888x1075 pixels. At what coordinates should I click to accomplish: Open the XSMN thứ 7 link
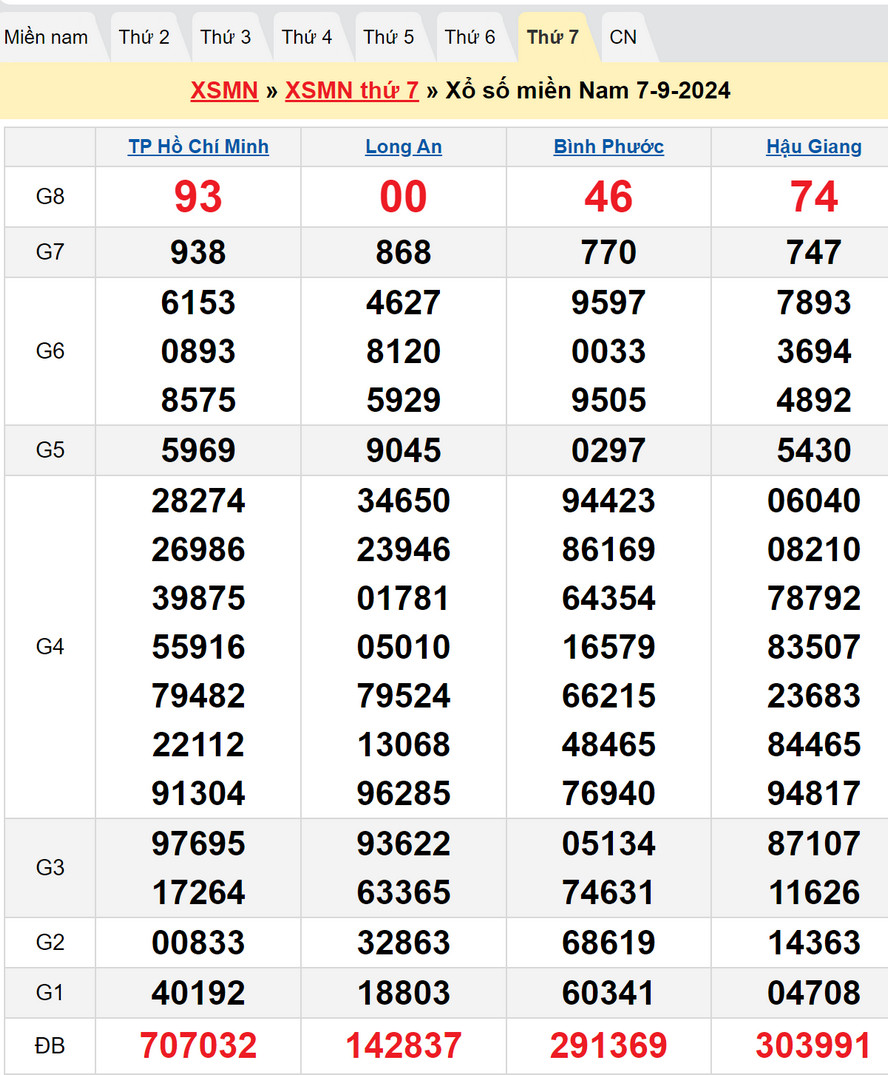[352, 90]
